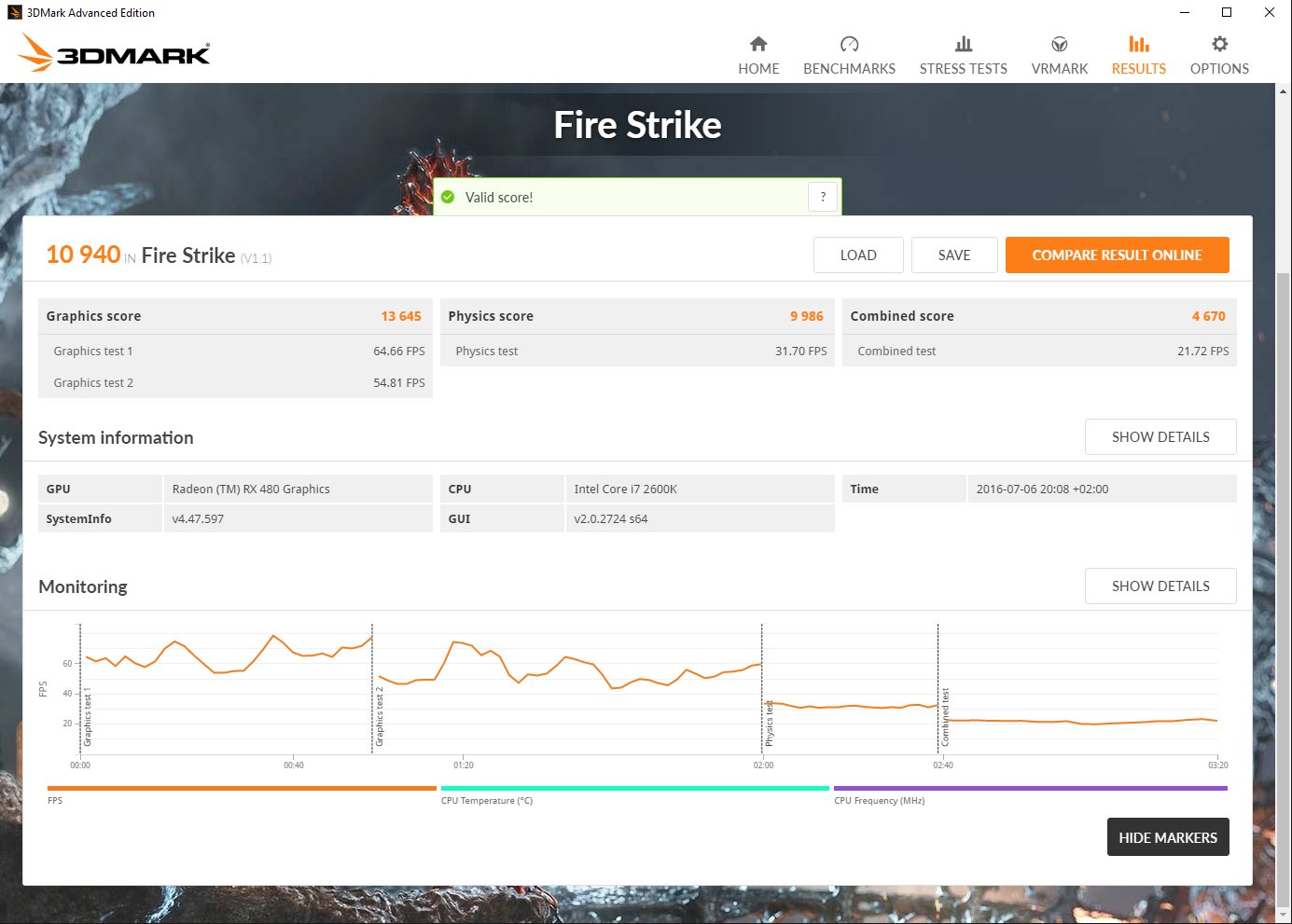Switch to the VRMARK tab label
This screenshot has width=1292, height=924.
1060,69
